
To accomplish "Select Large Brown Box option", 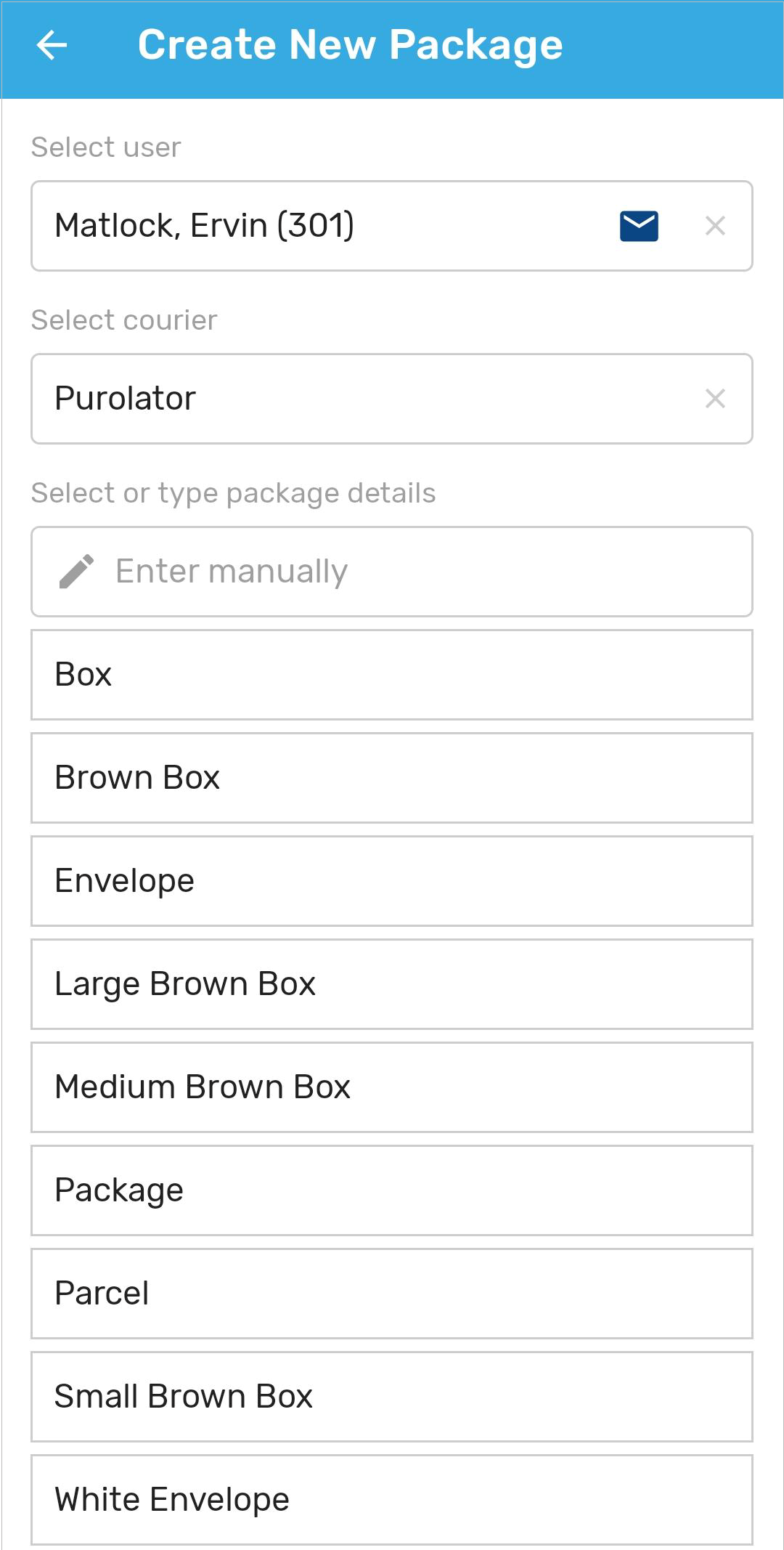I will pos(392,984).
